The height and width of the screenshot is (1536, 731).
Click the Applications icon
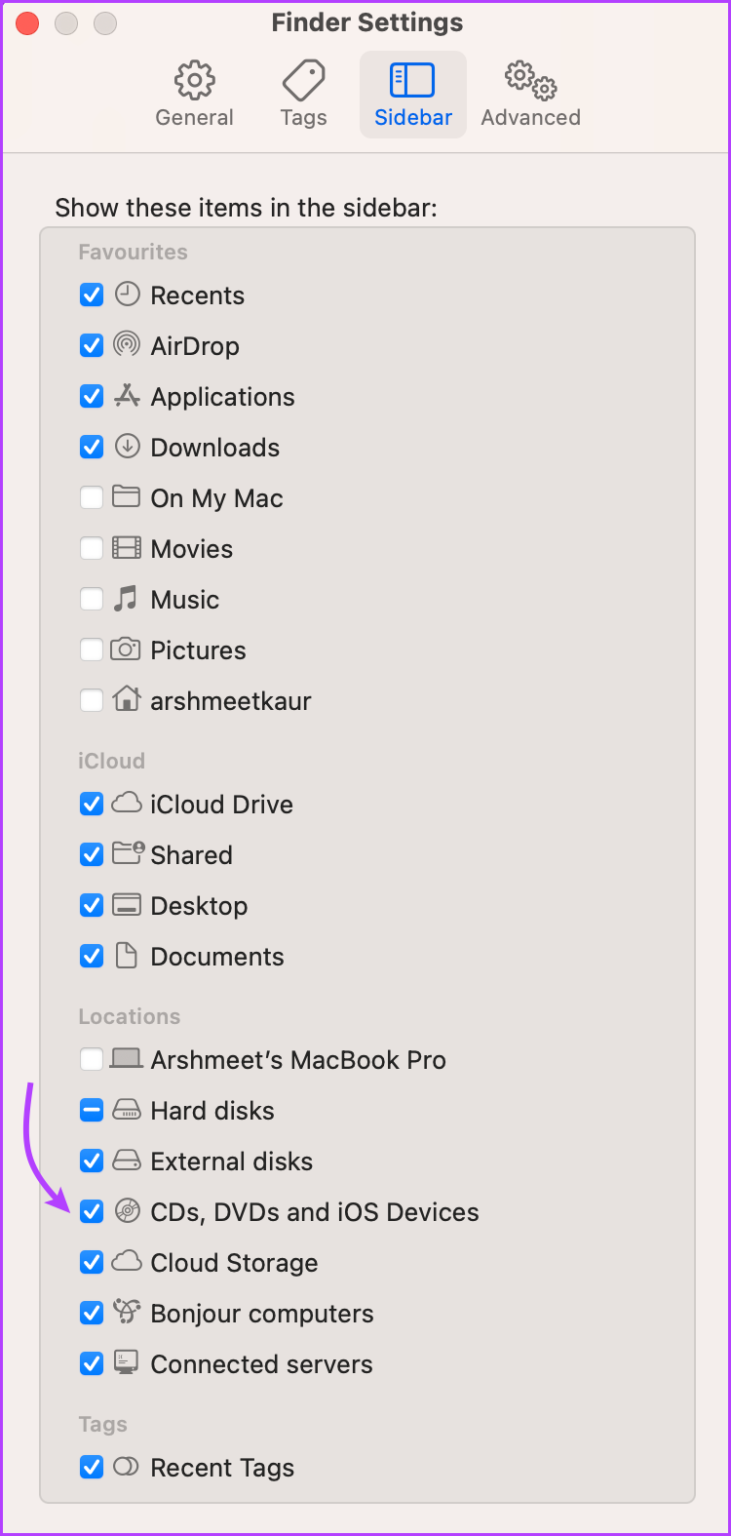pyautogui.click(x=127, y=396)
